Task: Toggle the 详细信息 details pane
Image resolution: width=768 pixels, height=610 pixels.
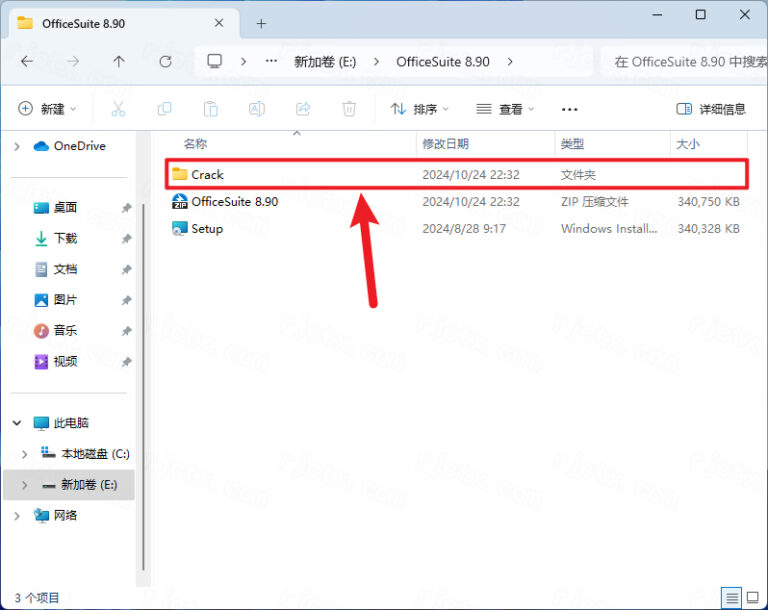Action: pyautogui.click(x=711, y=109)
